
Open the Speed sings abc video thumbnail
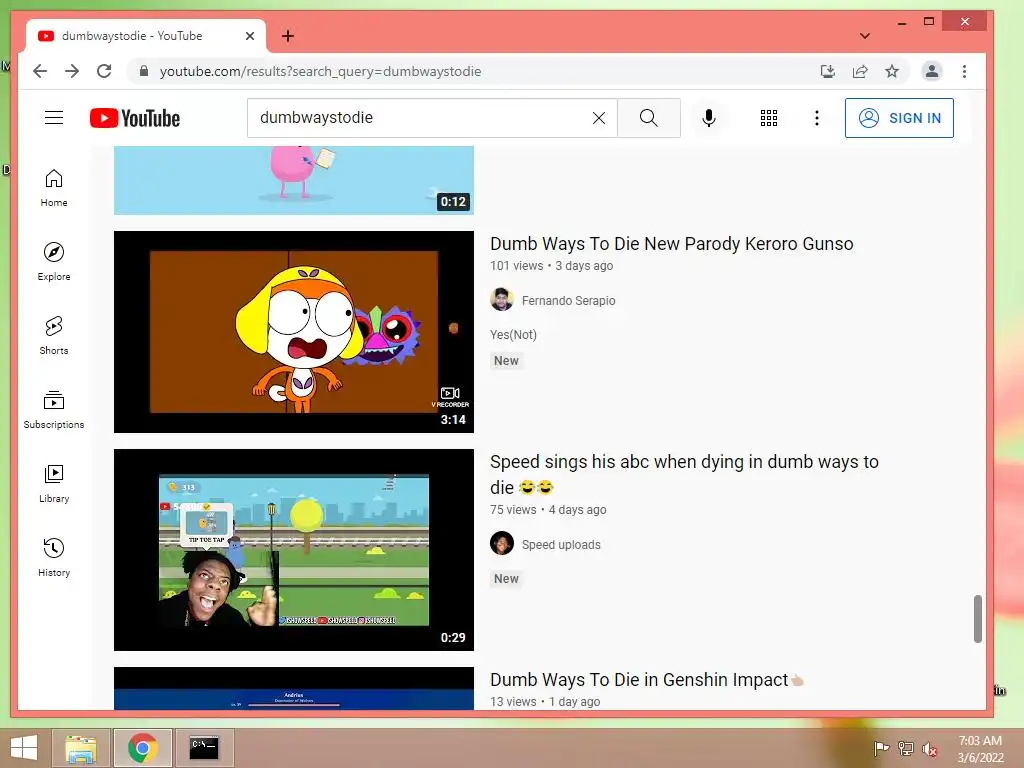(294, 550)
